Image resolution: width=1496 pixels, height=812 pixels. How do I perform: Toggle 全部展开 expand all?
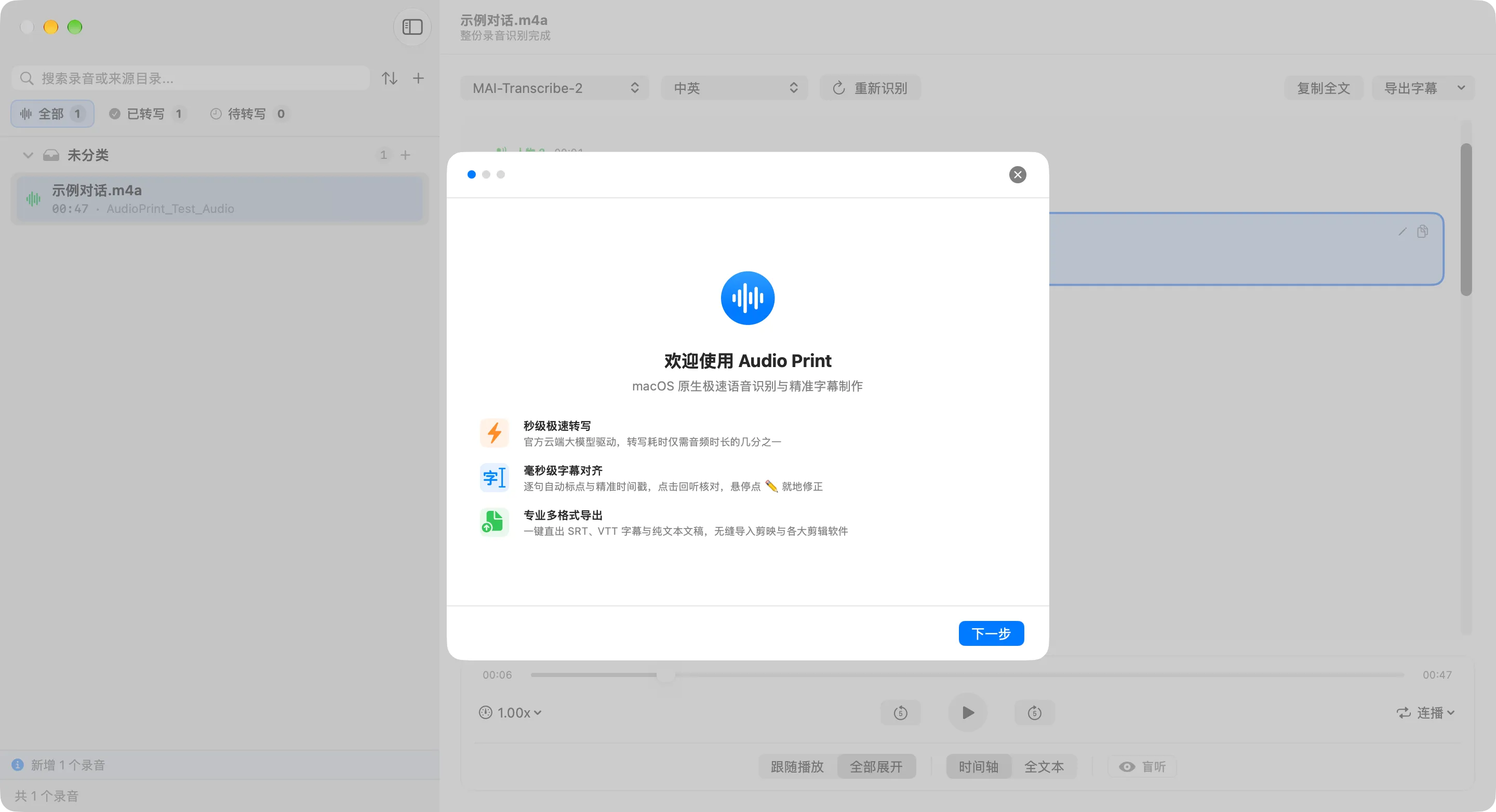(876, 767)
